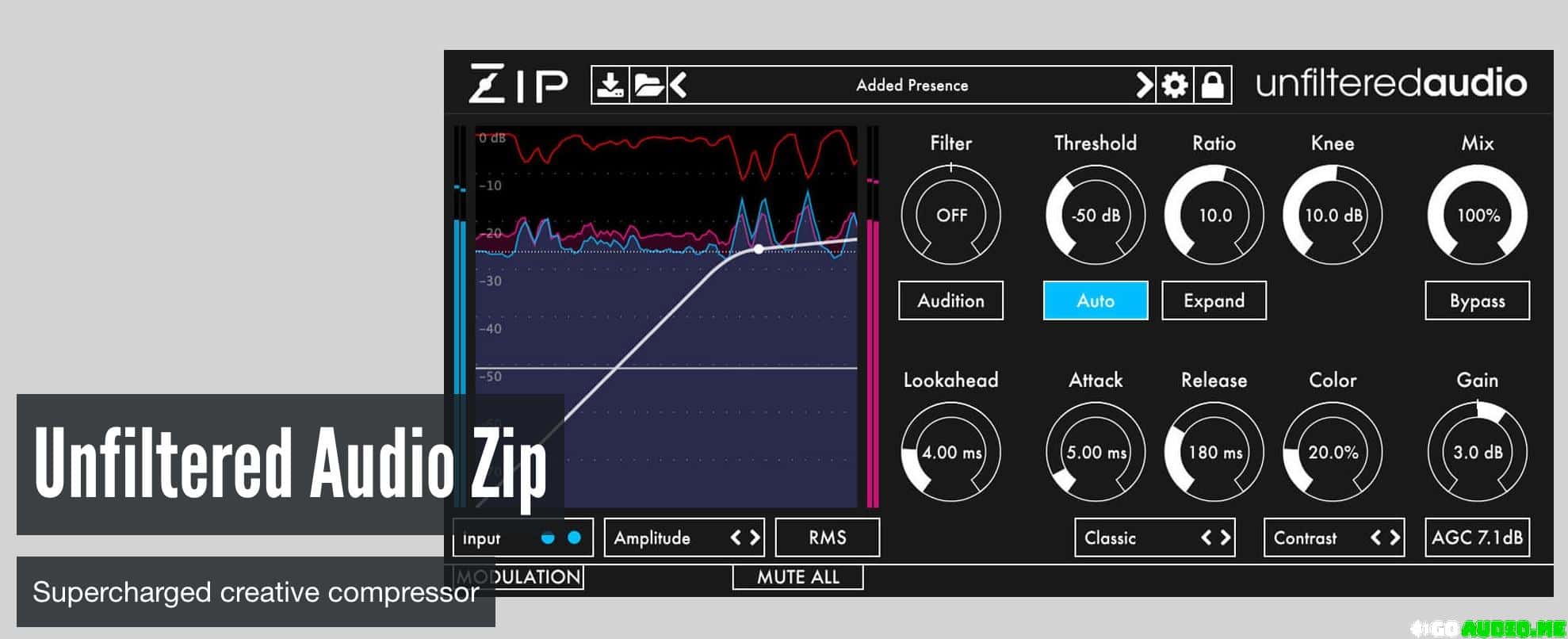Toggle the Bypass button
1568x639 pixels.
click(1478, 300)
